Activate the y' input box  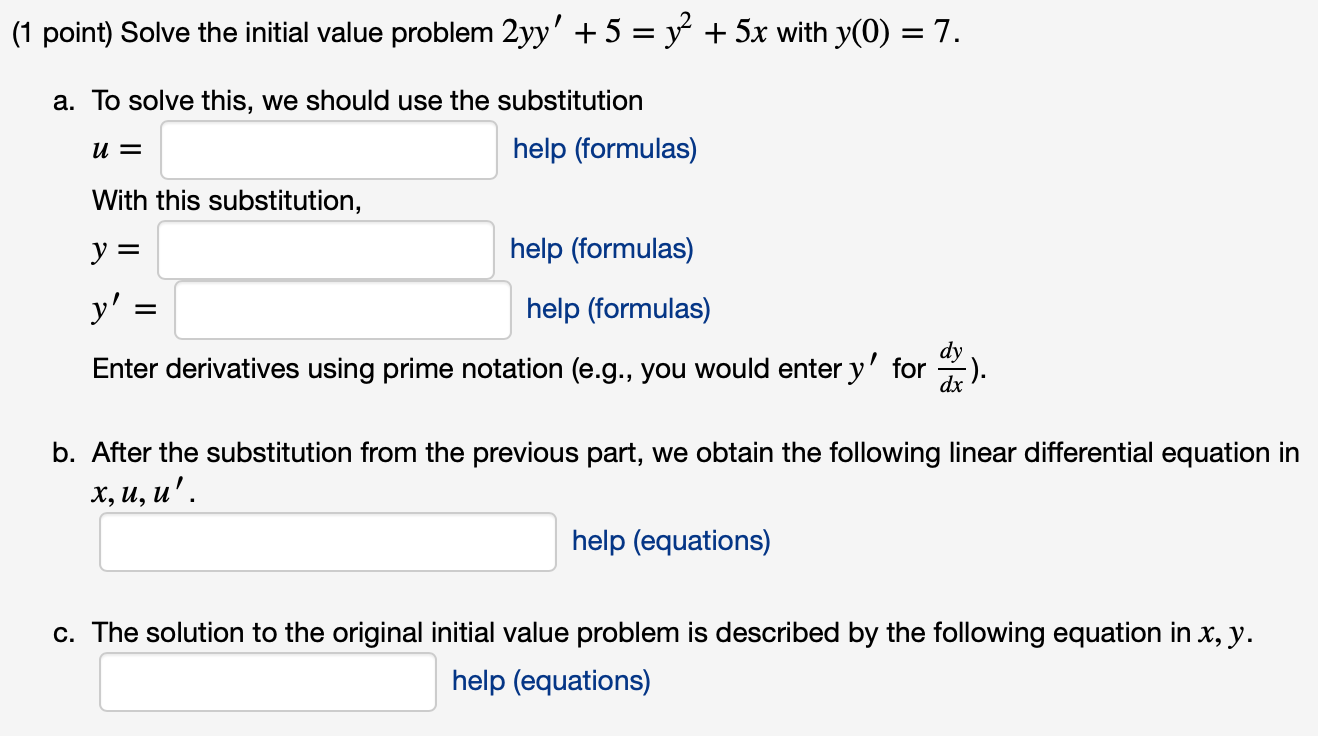point(342,310)
